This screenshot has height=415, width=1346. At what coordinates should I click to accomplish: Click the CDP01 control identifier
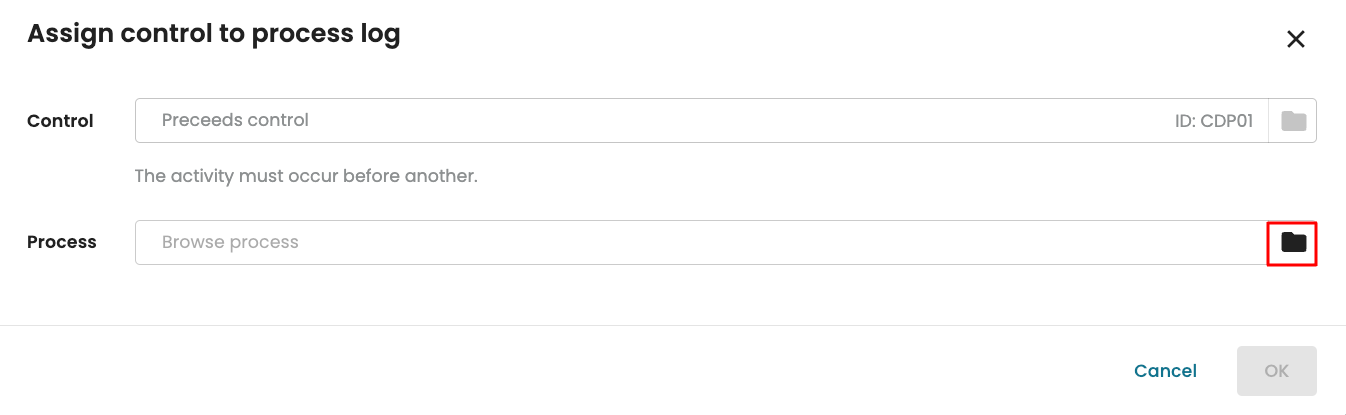click(x=1226, y=121)
